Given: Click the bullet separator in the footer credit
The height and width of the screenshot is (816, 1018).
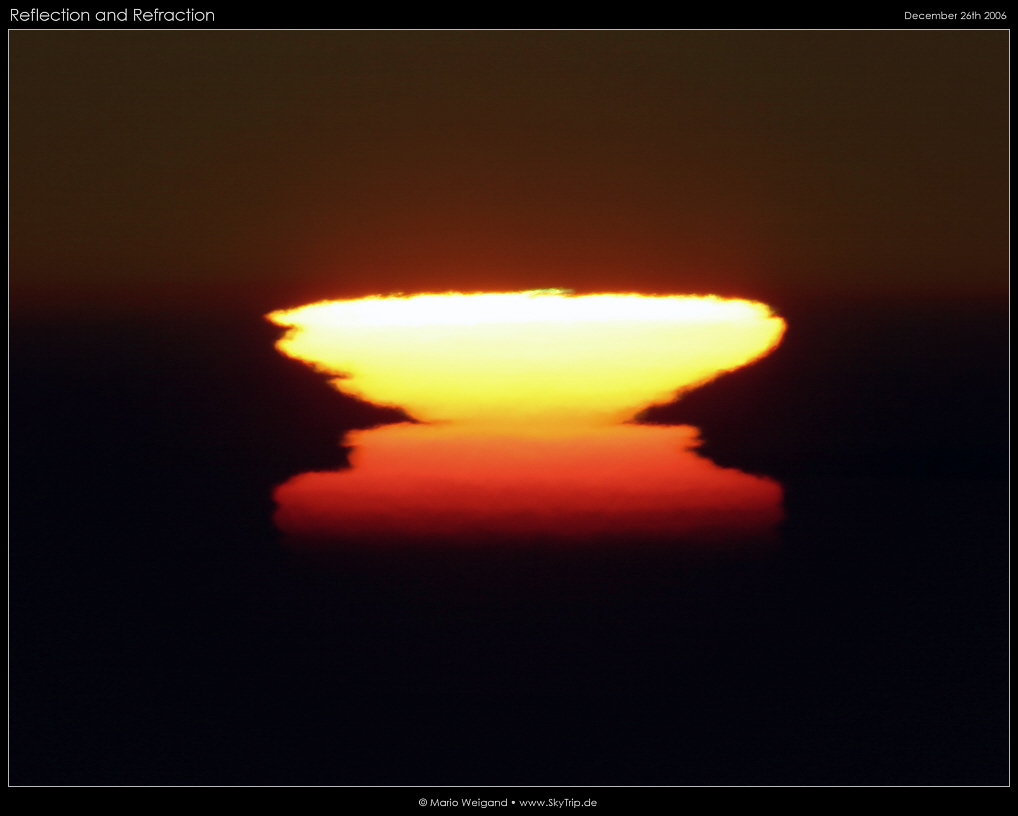Looking at the screenshot, I should (x=513, y=802).
